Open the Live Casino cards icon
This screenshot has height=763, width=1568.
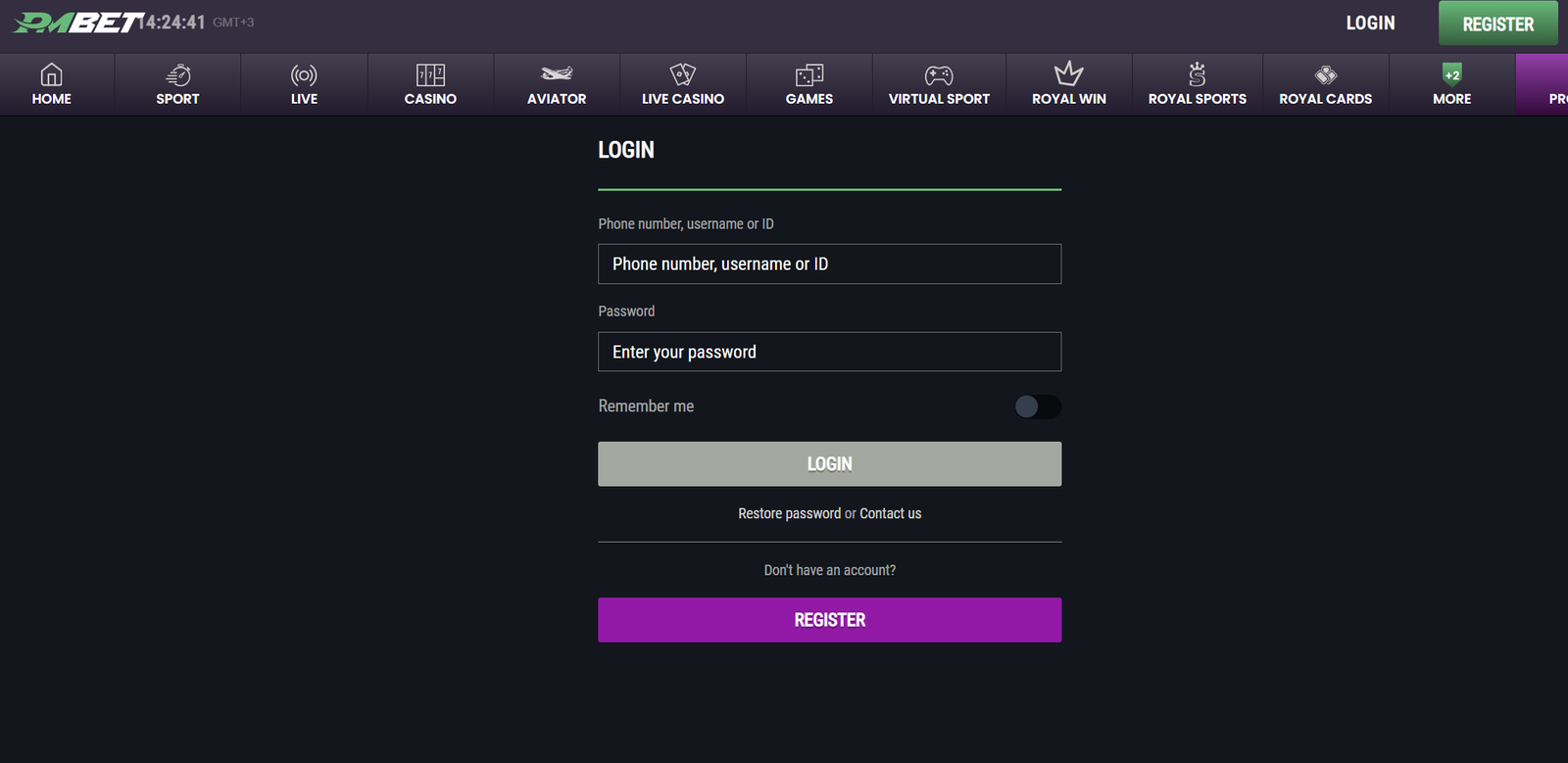click(683, 74)
